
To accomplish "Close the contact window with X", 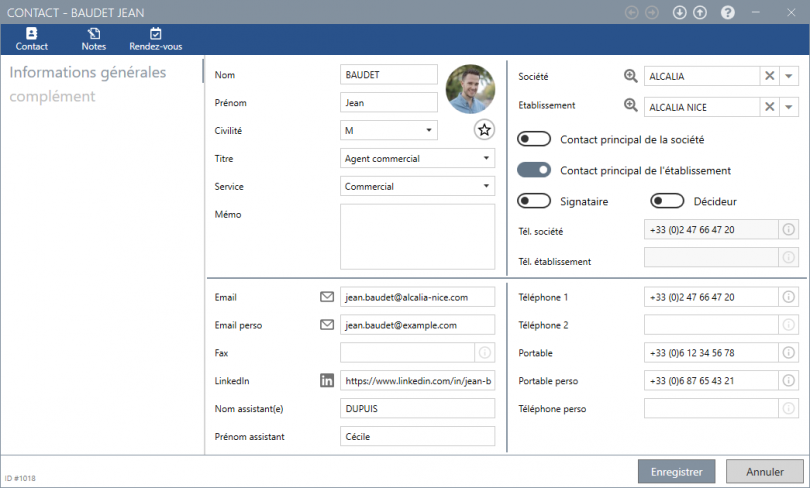I will [791, 12].
